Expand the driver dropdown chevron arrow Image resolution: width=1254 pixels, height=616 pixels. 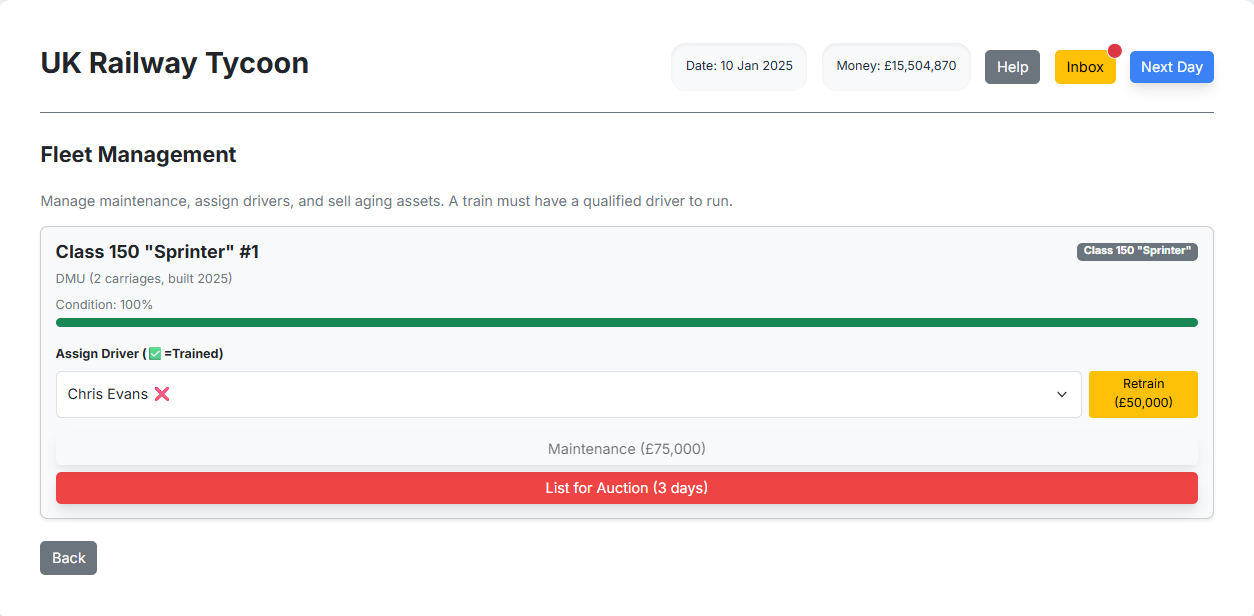(x=1062, y=395)
